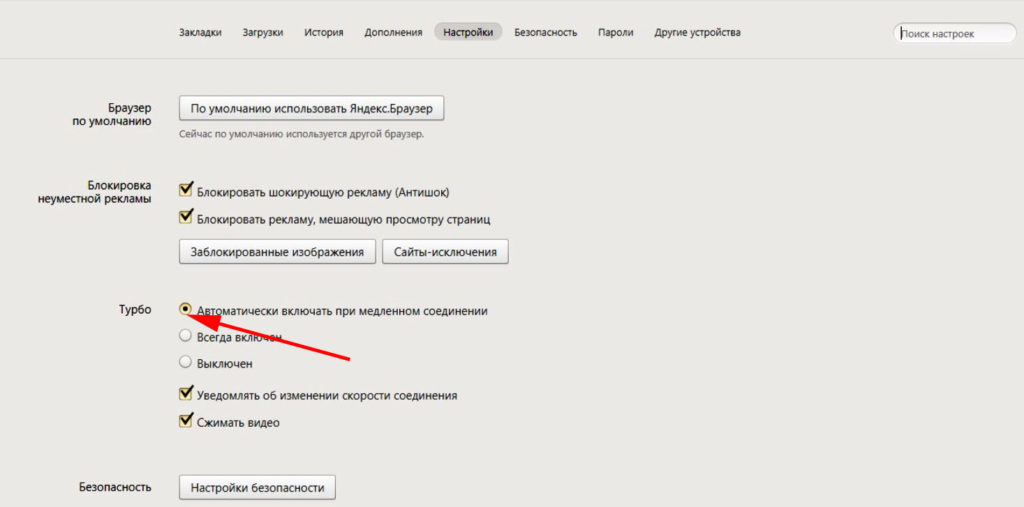This screenshot has height=507, width=1024.
Task: Select the Выключен Turbo radio button
Action: coord(185,363)
